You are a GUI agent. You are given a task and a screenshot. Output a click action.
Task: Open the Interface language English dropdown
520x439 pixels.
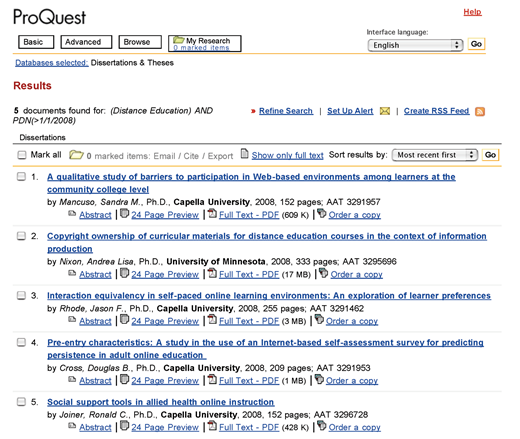pos(415,45)
